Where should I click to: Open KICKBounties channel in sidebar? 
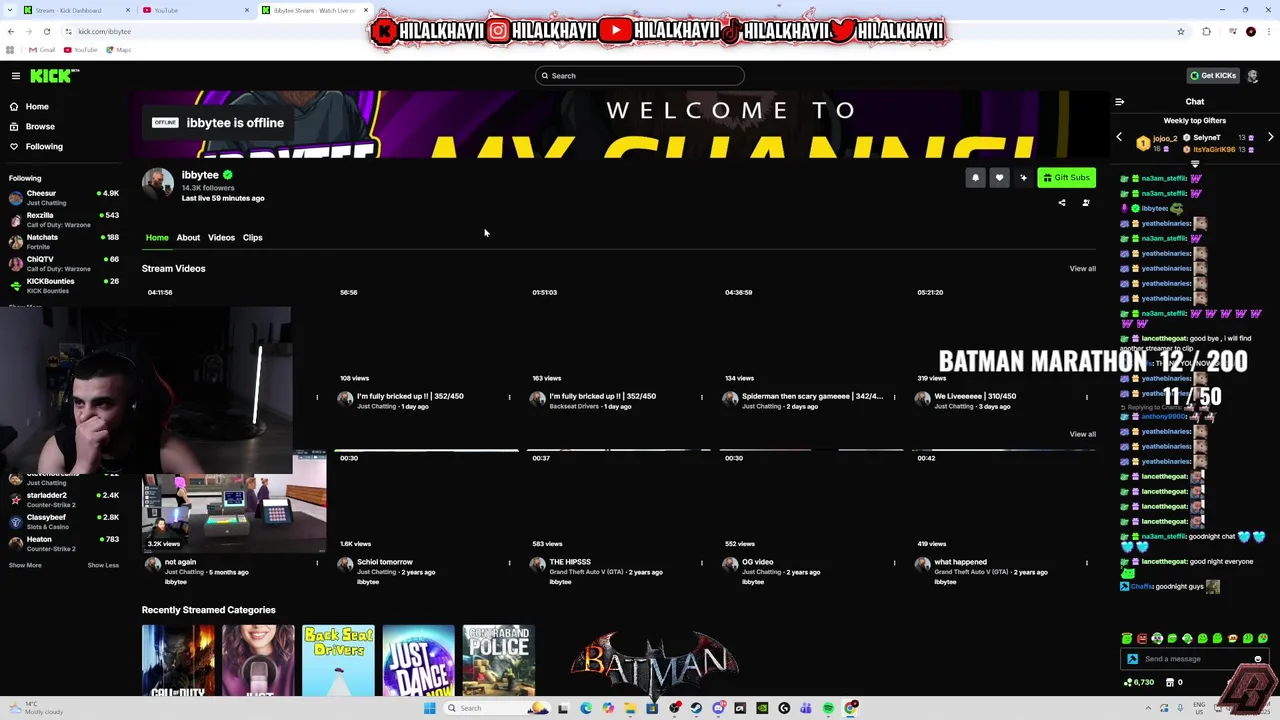pyautogui.click(x=63, y=286)
